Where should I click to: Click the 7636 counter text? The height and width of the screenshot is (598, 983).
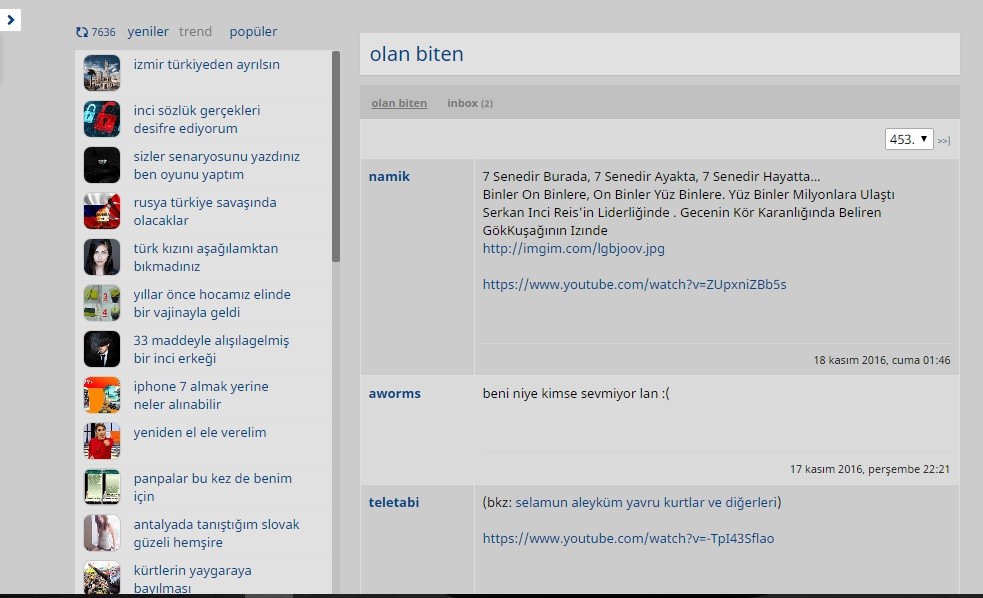pos(103,32)
